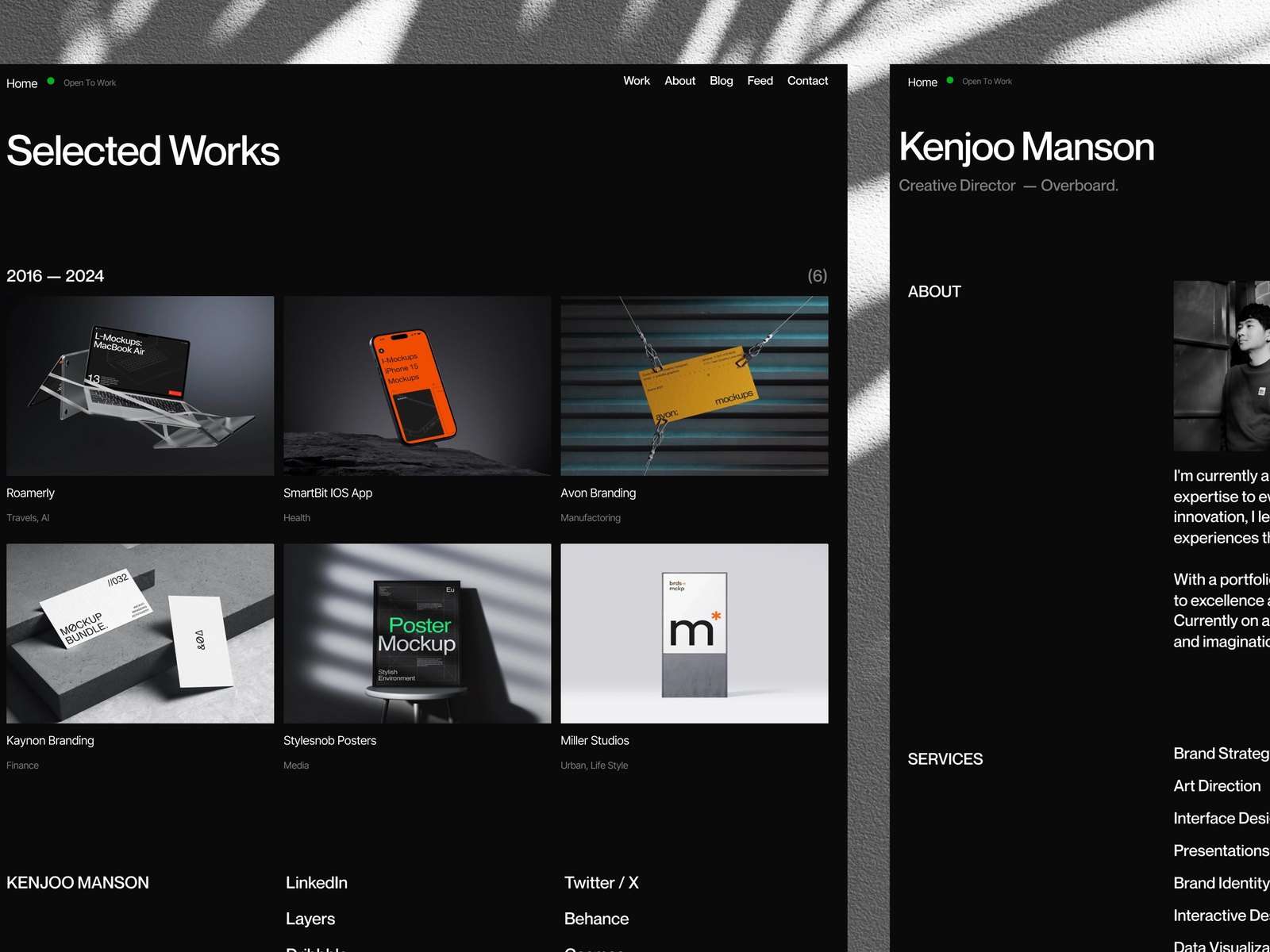Image resolution: width=1270 pixels, height=952 pixels.
Task: Open the Twitter / X footer link
Action: (602, 882)
